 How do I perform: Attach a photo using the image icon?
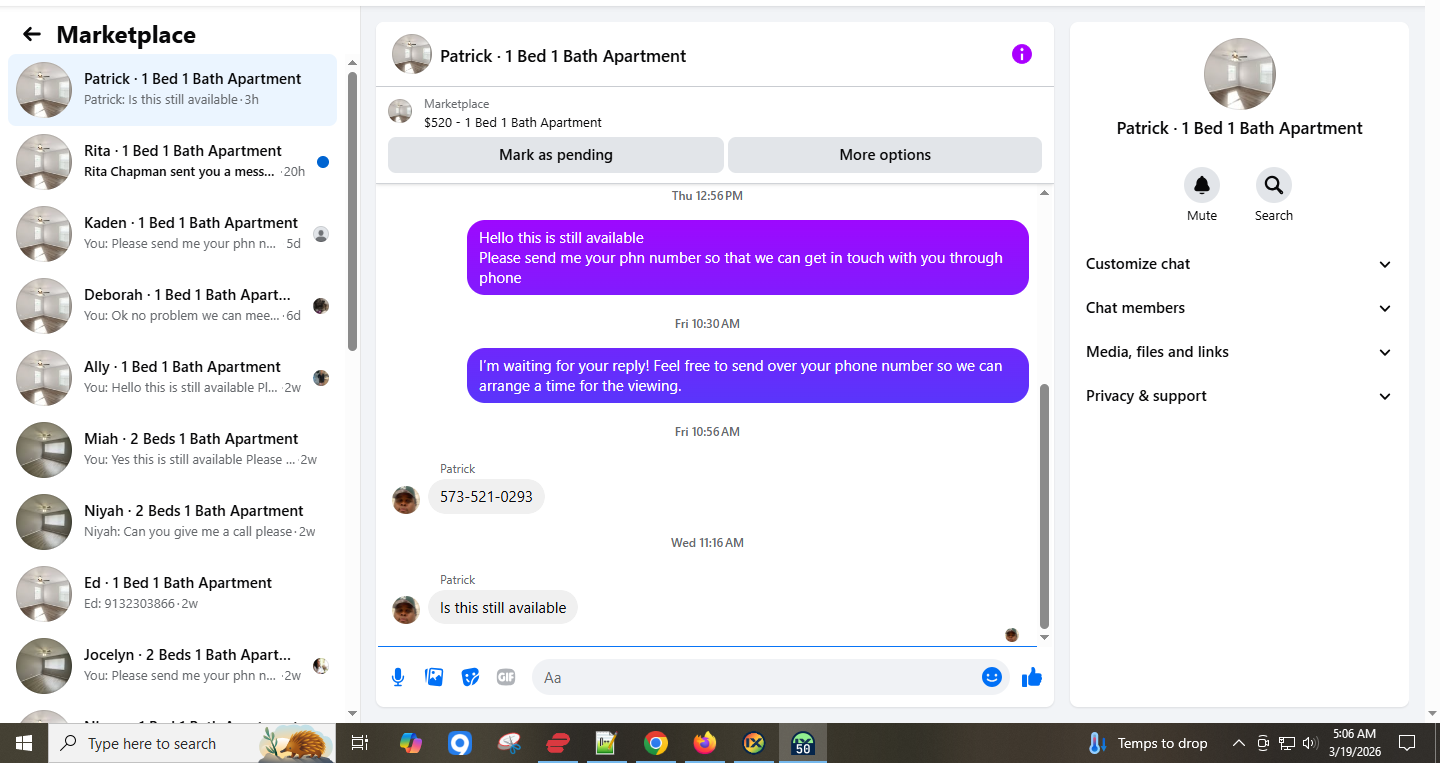(x=434, y=677)
